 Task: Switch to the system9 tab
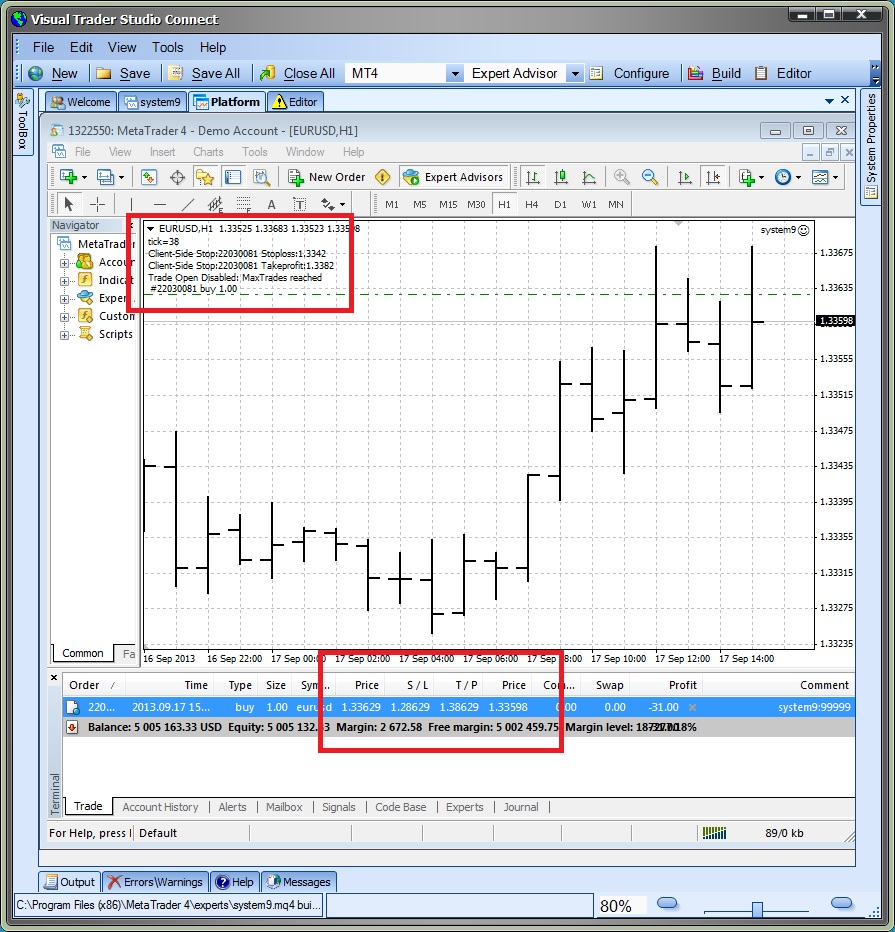coord(153,102)
